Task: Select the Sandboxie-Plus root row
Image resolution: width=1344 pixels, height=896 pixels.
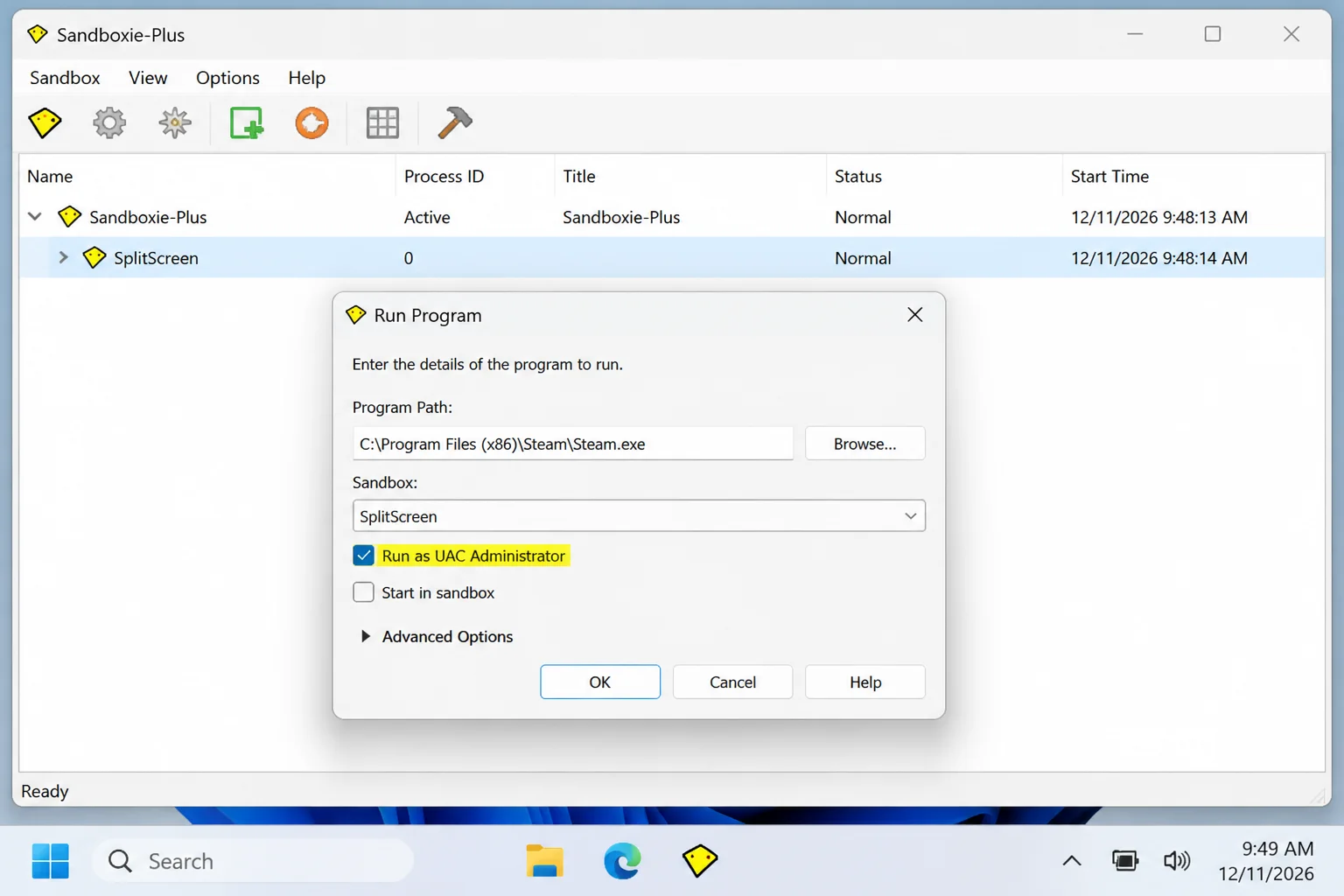Action: (672, 217)
